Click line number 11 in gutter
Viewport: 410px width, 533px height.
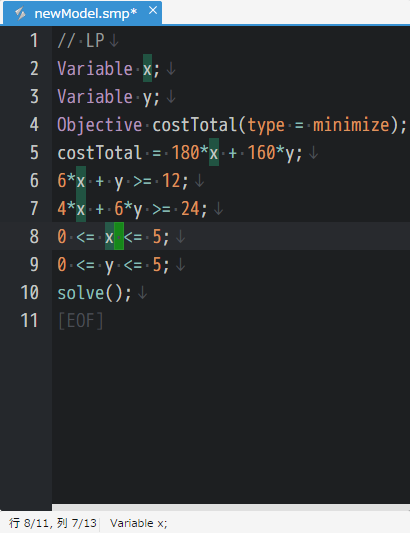(29, 320)
